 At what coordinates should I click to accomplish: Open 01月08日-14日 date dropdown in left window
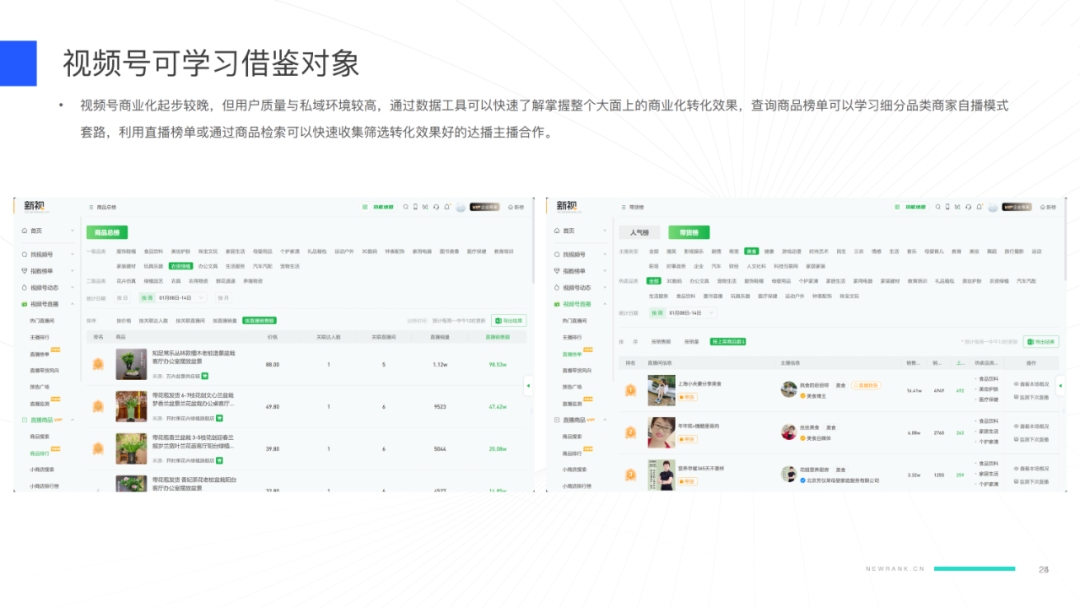(x=182, y=298)
